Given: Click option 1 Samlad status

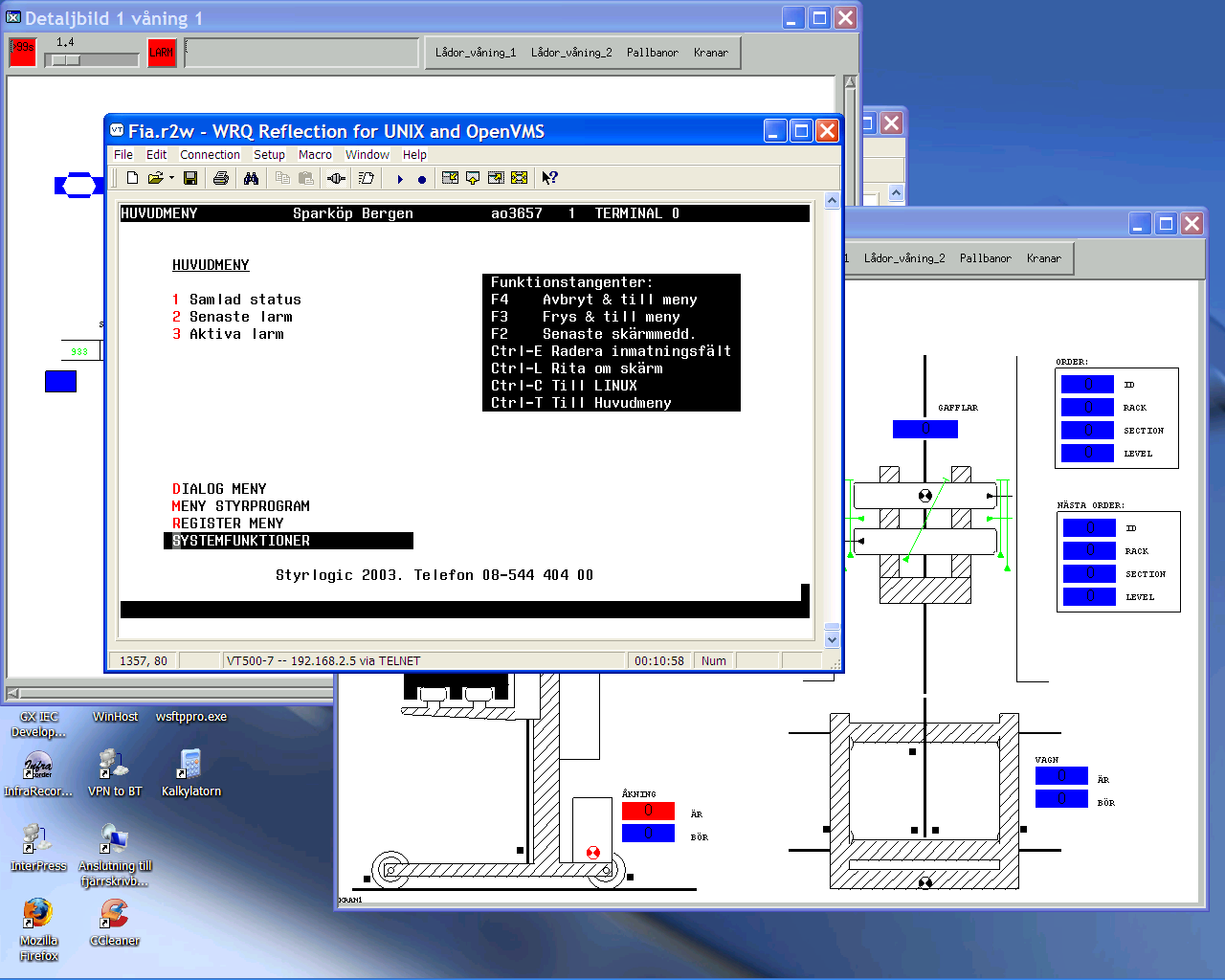Looking at the screenshot, I should tap(236, 300).
